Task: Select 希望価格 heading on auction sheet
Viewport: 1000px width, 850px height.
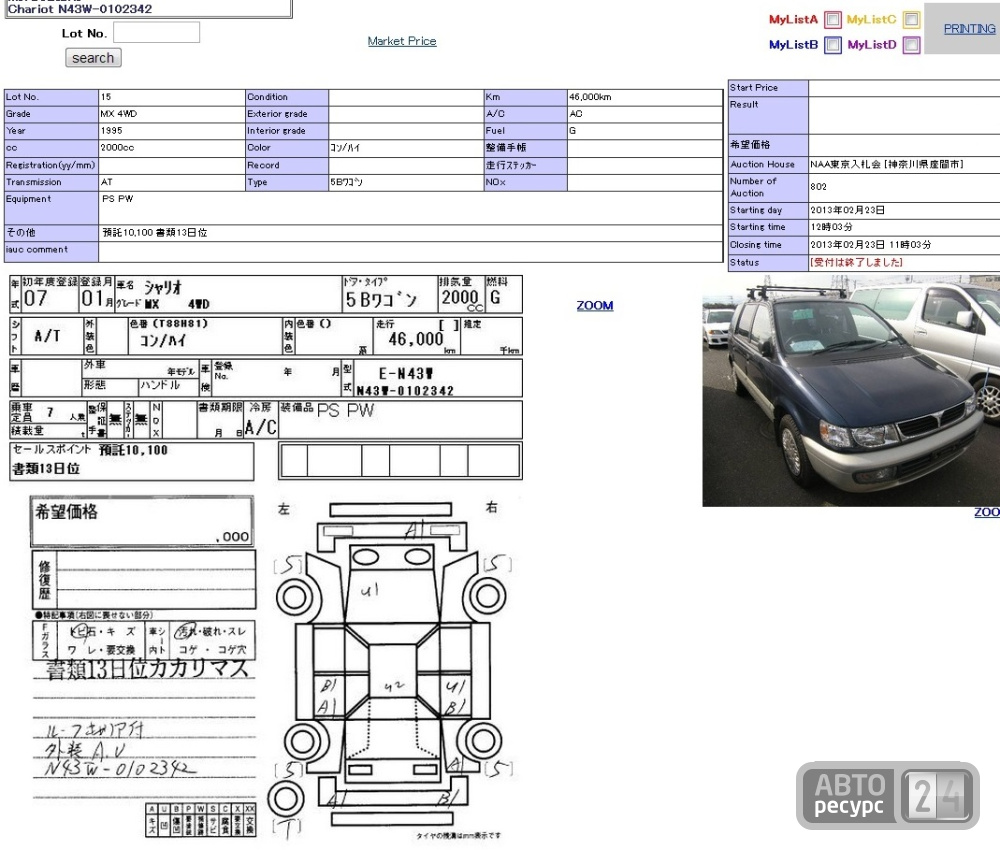Action: click(66, 511)
